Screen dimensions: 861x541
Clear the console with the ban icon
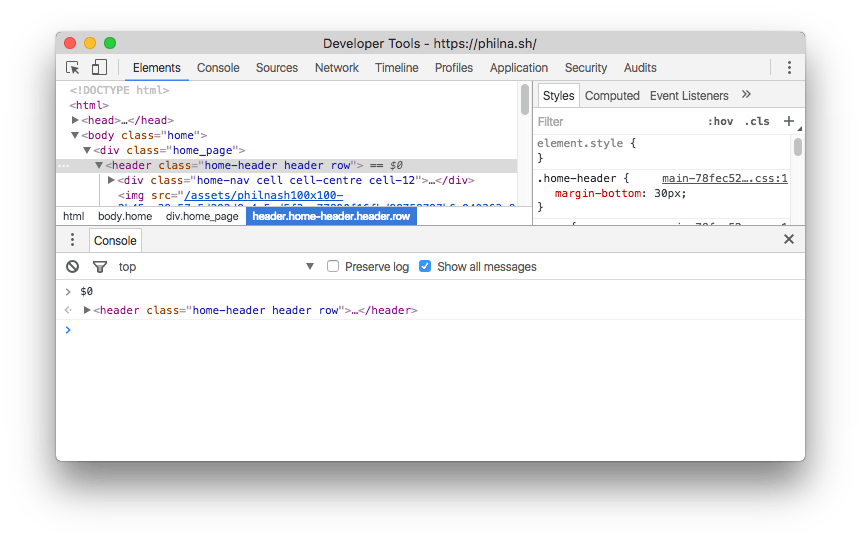72,267
